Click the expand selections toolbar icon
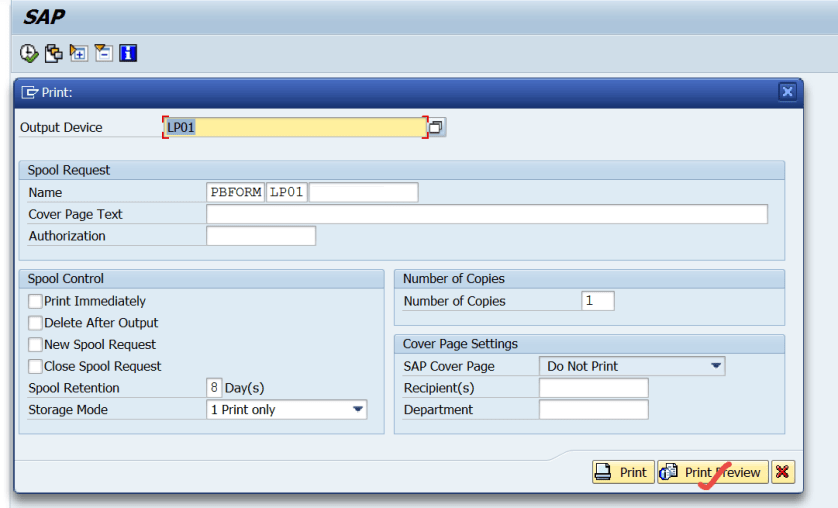The width and height of the screenshot is (838, 508). coord(79,53)
